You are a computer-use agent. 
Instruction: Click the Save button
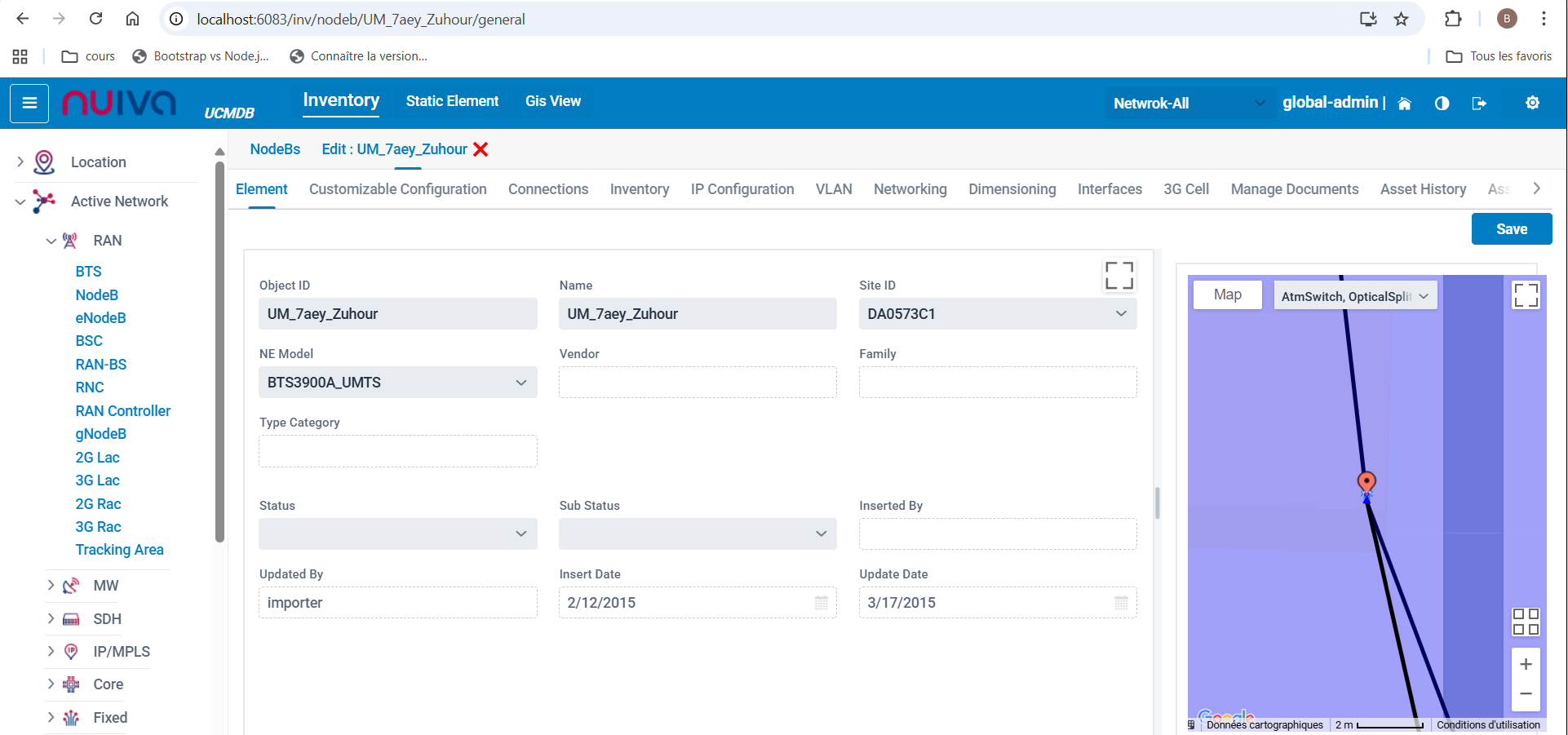tap(1511, 229)
